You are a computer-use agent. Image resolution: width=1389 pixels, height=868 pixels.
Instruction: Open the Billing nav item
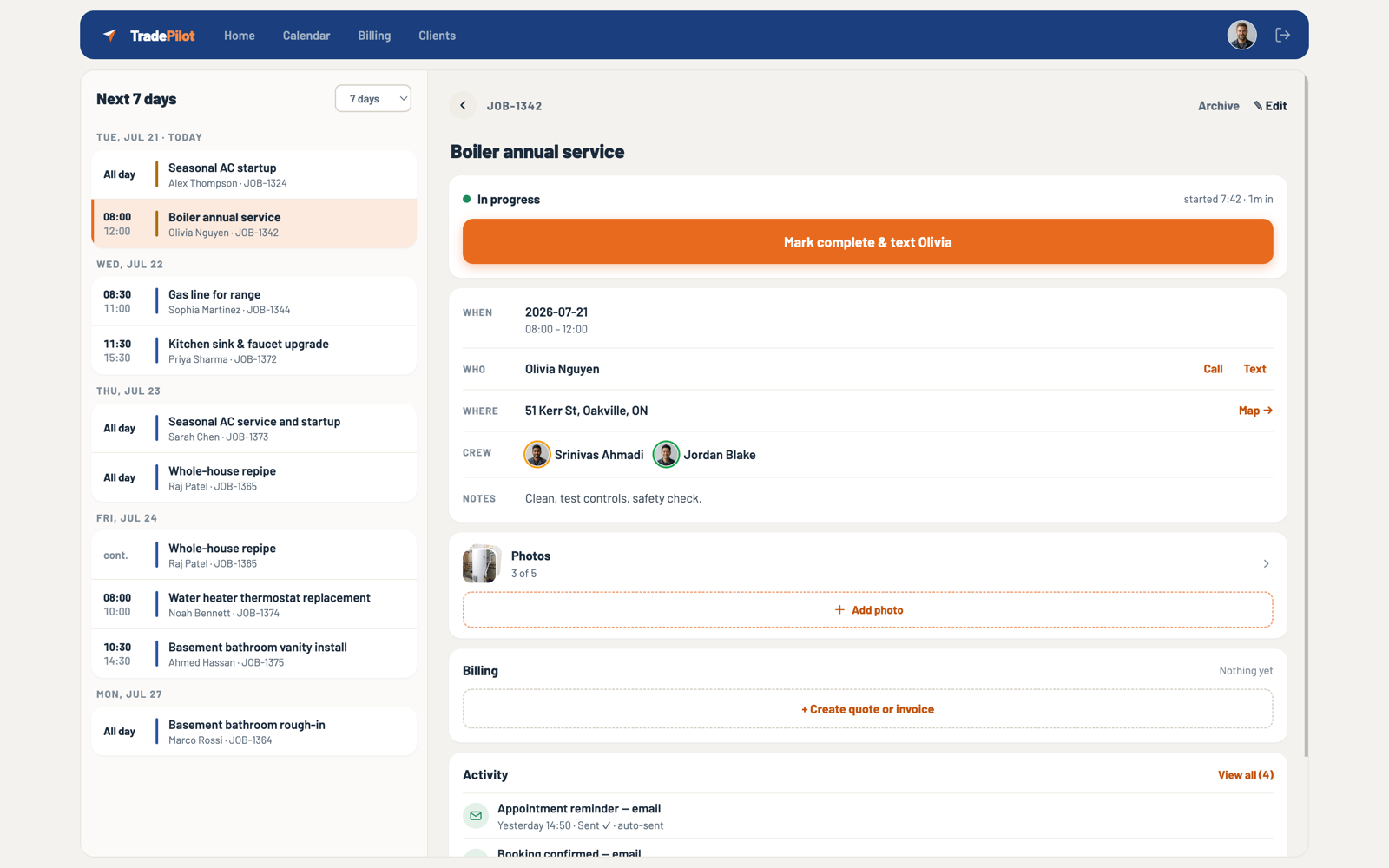pyautogui.click(x=374, y=36)
